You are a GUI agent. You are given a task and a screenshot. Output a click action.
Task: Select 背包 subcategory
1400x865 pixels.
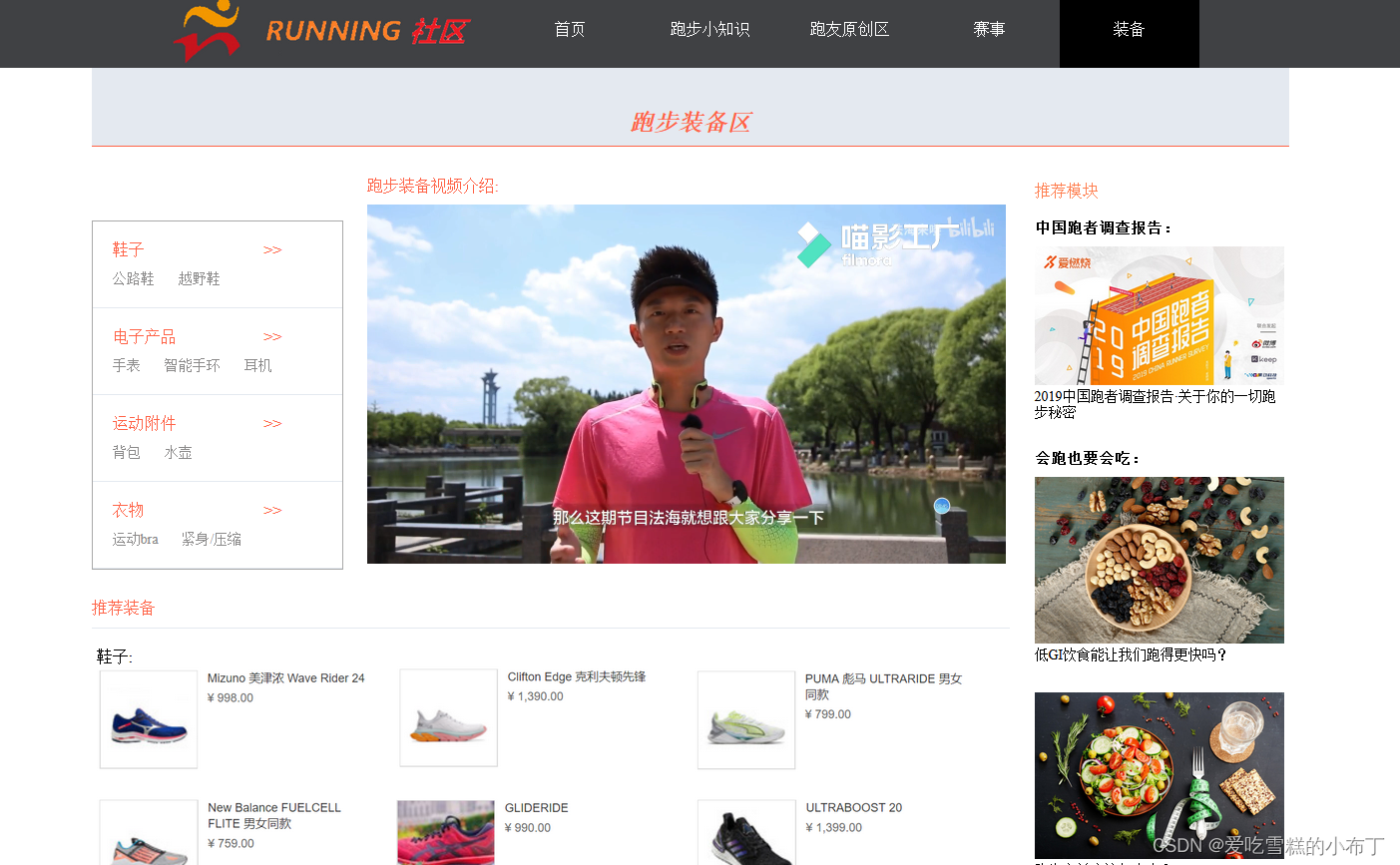click(126, 452)
